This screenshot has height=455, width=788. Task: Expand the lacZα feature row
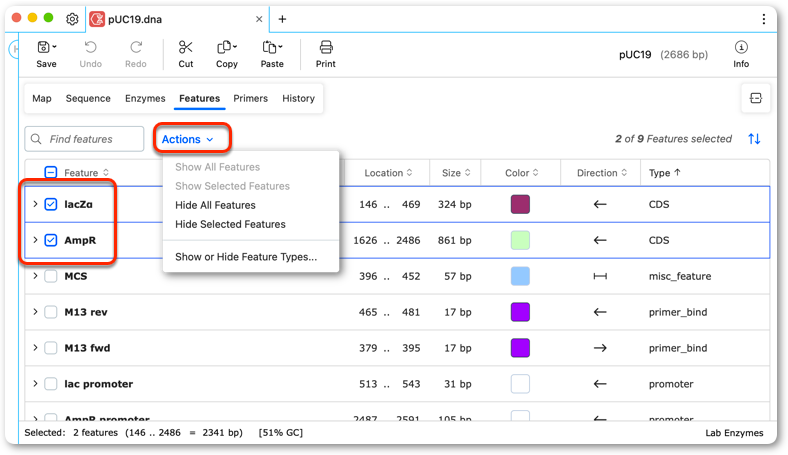pos(35,204)
